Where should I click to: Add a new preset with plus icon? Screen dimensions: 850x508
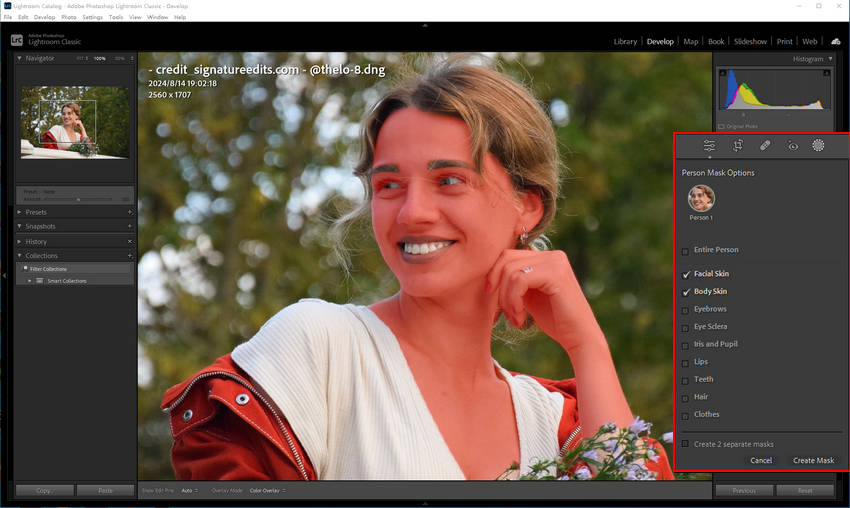click(130, 212)
